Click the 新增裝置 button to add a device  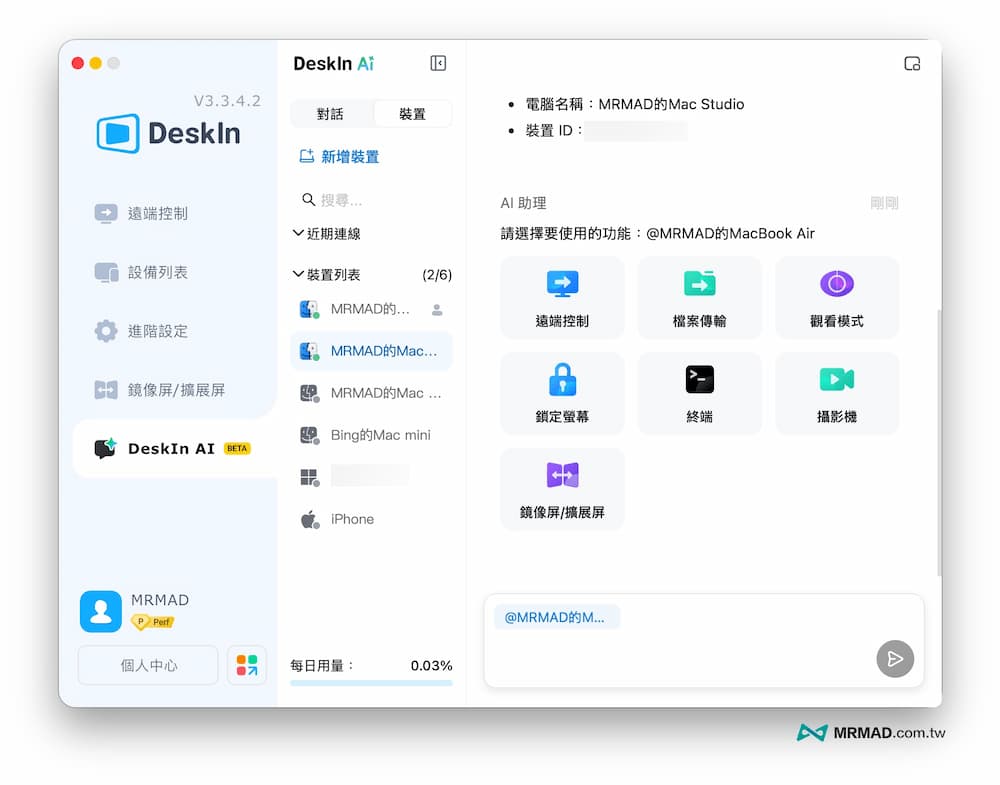pos(341,156)
